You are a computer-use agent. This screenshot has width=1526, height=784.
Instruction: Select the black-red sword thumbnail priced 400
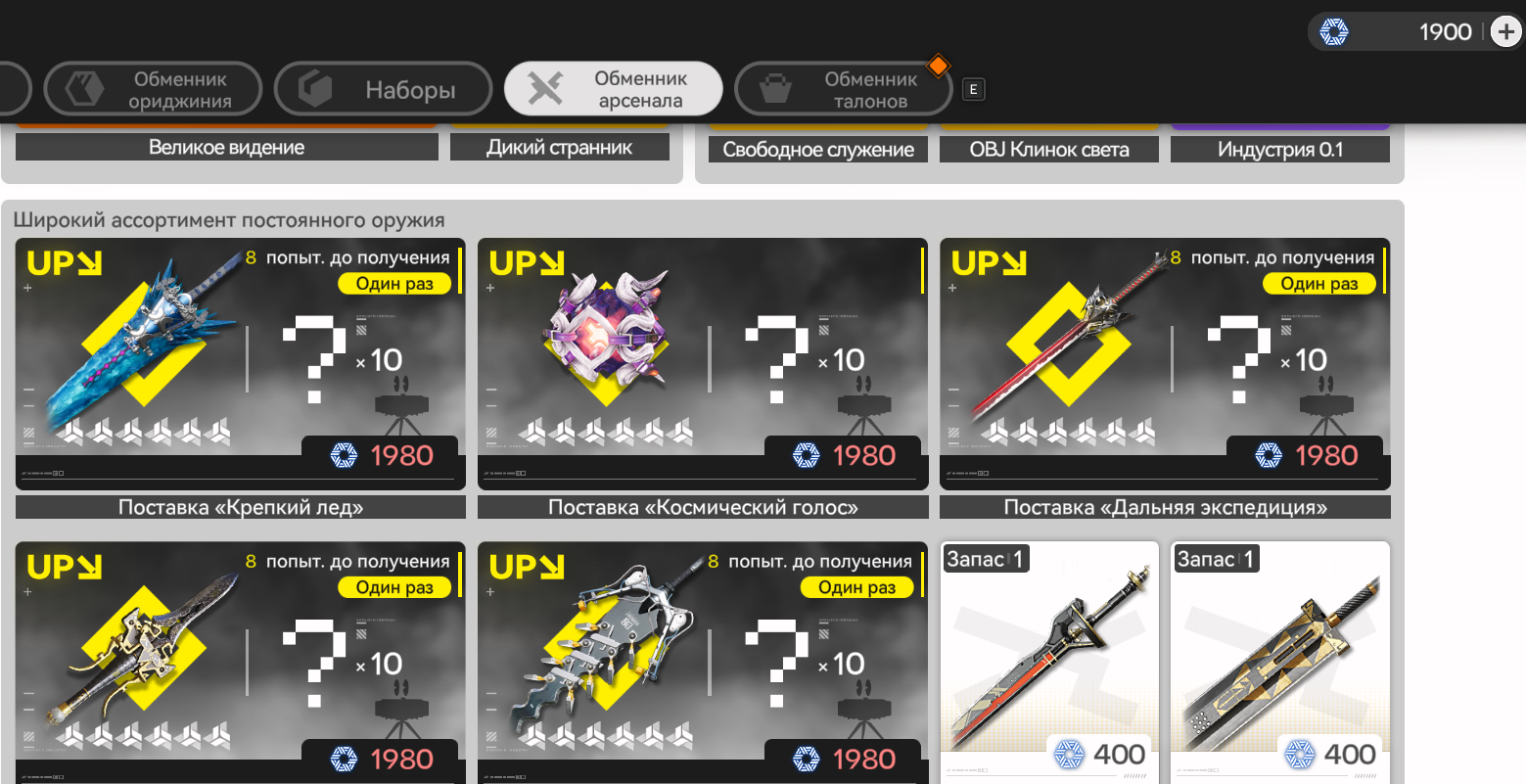click(1049, 662)
